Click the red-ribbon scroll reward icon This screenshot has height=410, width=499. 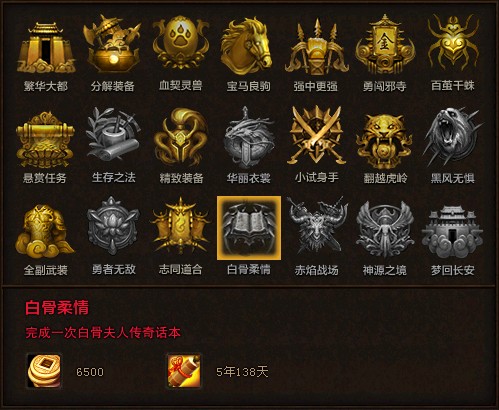point(184,371)
